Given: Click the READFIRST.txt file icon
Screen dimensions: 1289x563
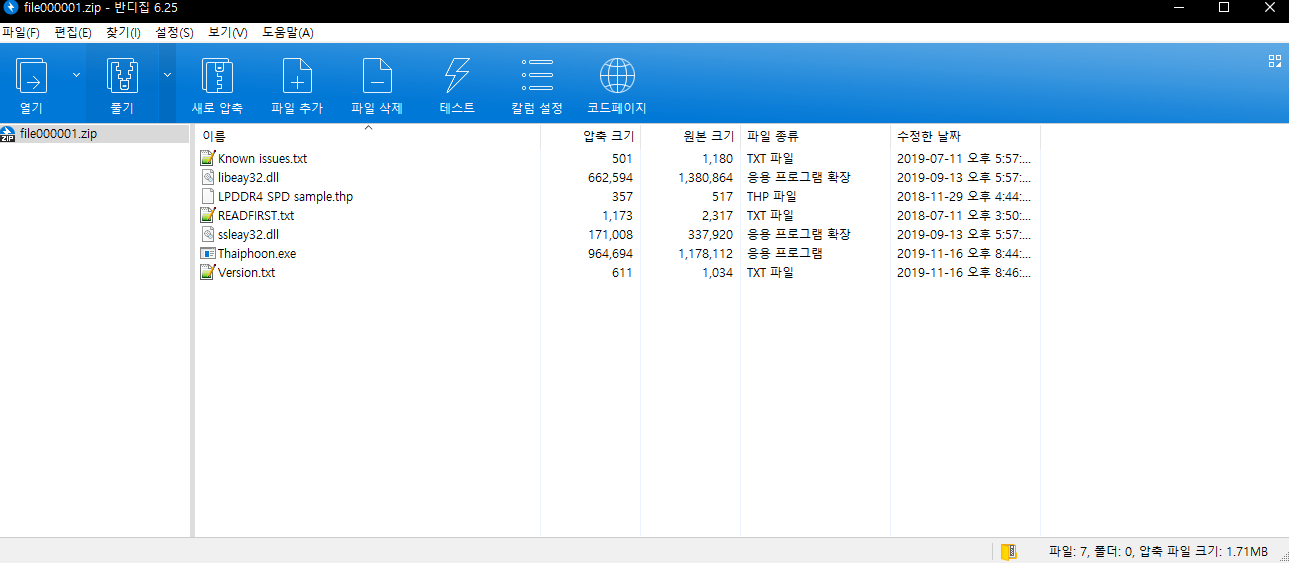Looking at the screenshot, I should point(207,215).
